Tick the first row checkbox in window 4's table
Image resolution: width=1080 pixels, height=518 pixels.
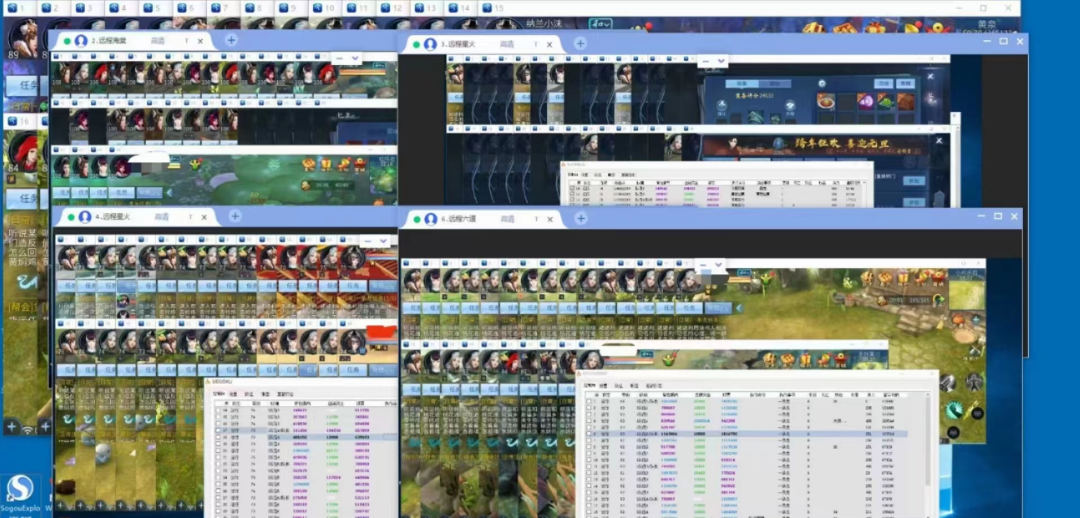tap(218, 410)
